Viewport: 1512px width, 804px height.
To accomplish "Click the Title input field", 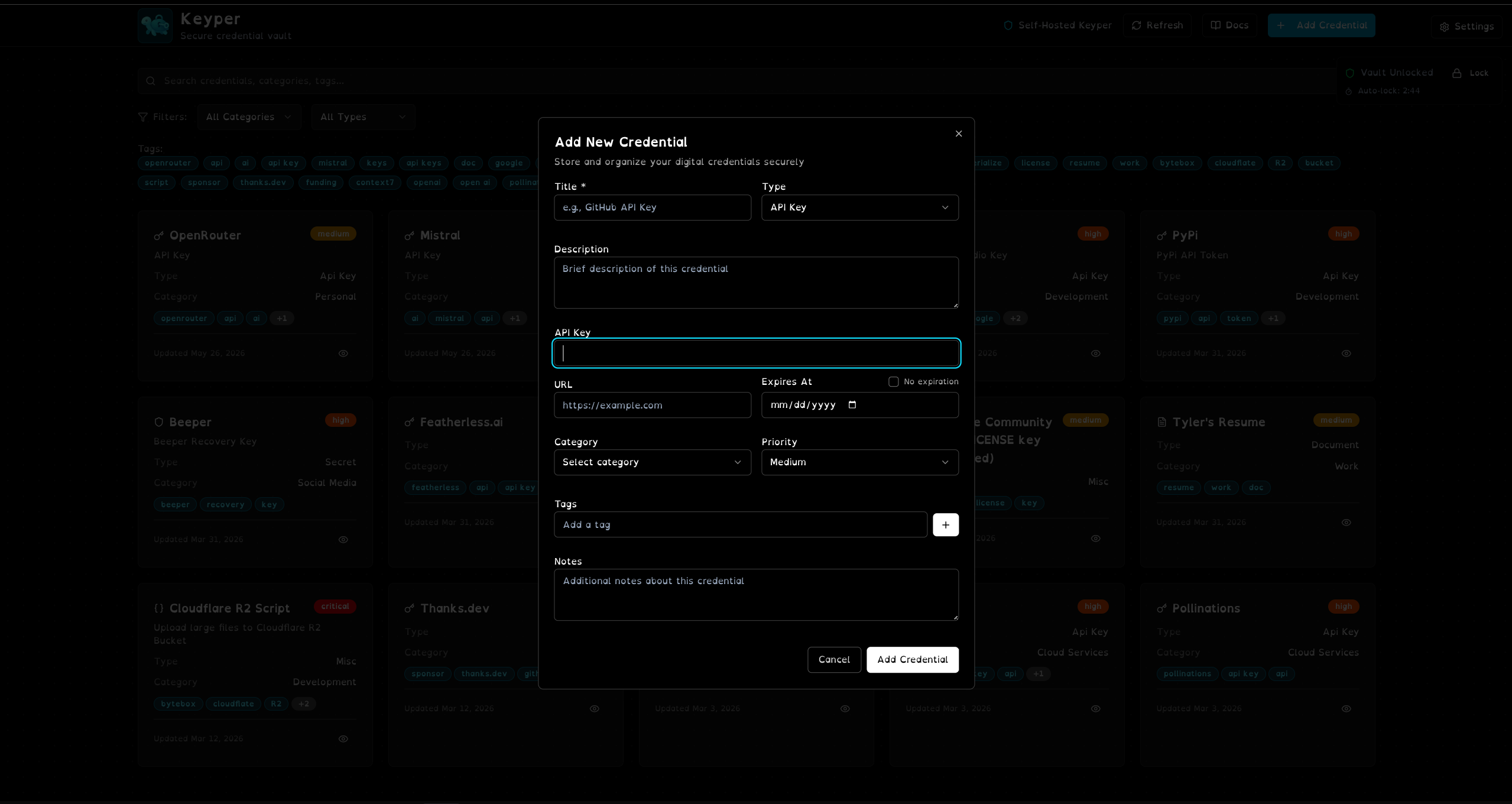I will [x=653, y=208].
